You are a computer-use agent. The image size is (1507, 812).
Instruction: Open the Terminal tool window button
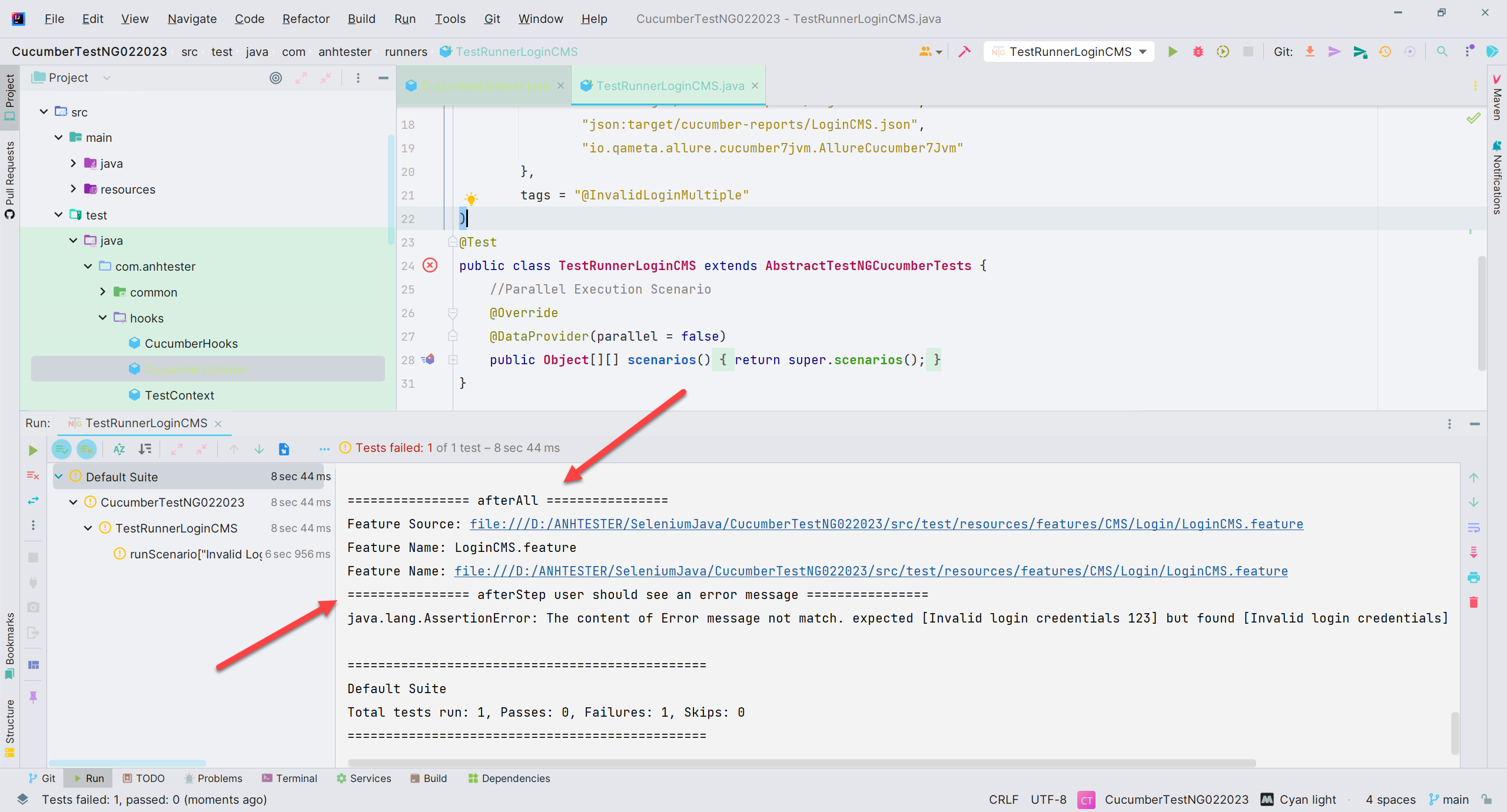[290, 778]
